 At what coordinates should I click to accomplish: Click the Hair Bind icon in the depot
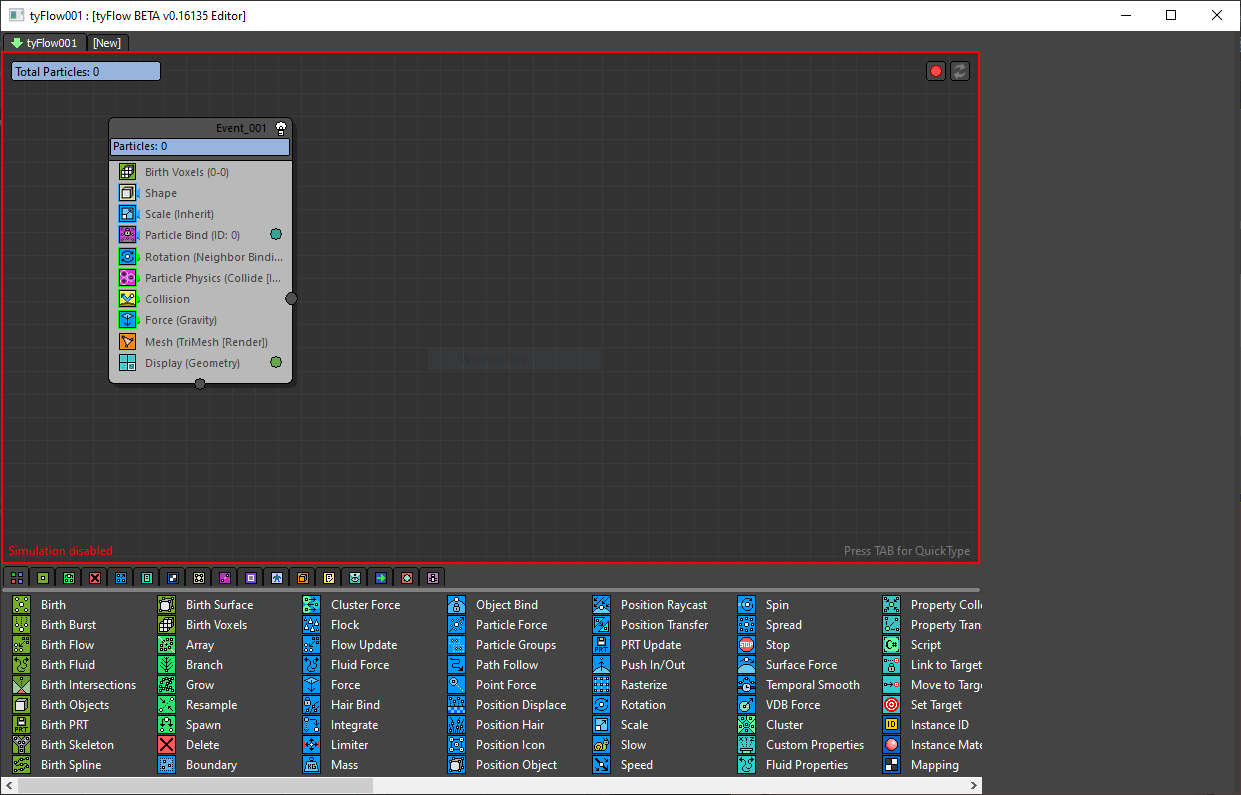312,705
